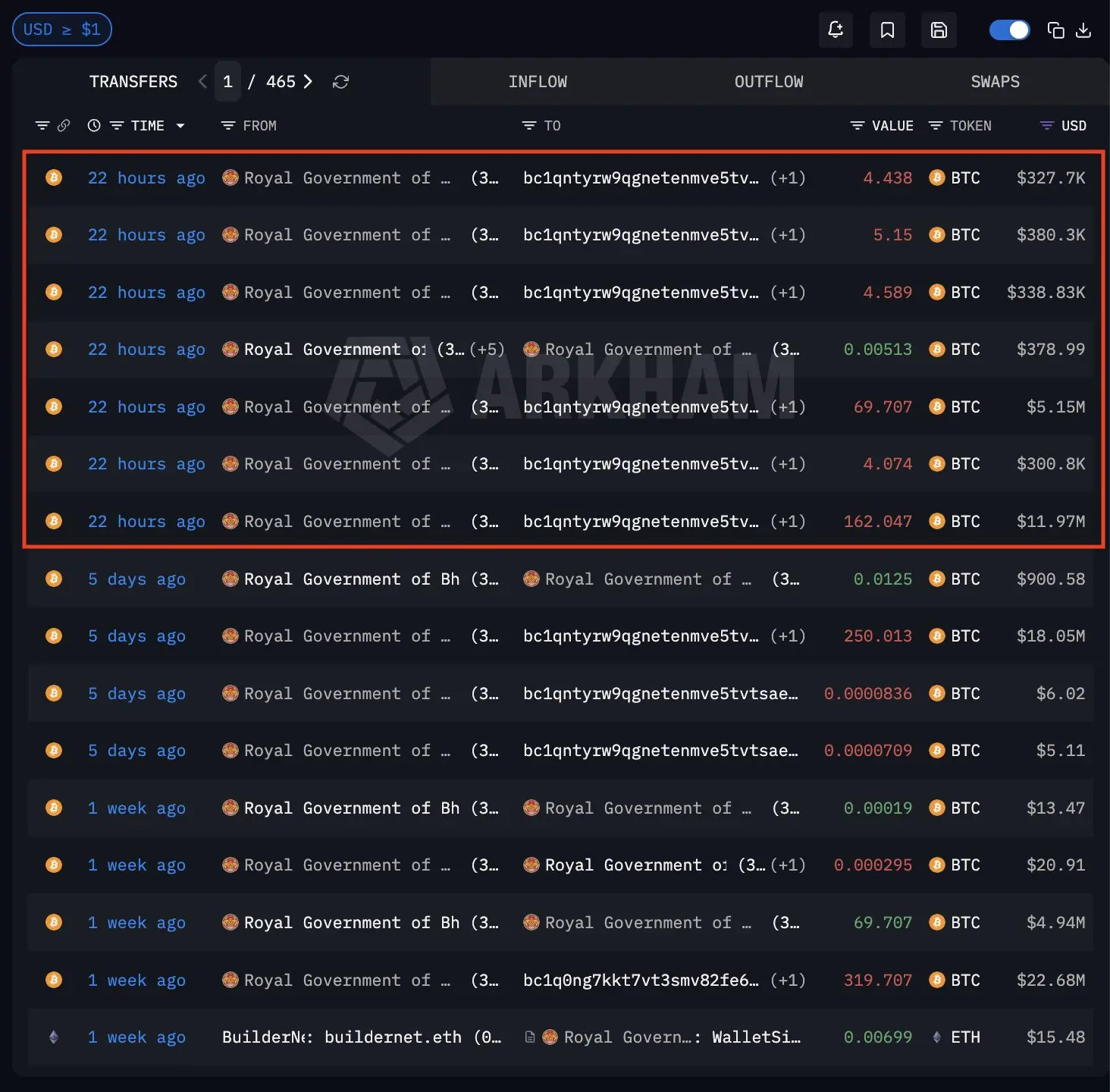Click the copy icon at top right

coord(1055,30)
